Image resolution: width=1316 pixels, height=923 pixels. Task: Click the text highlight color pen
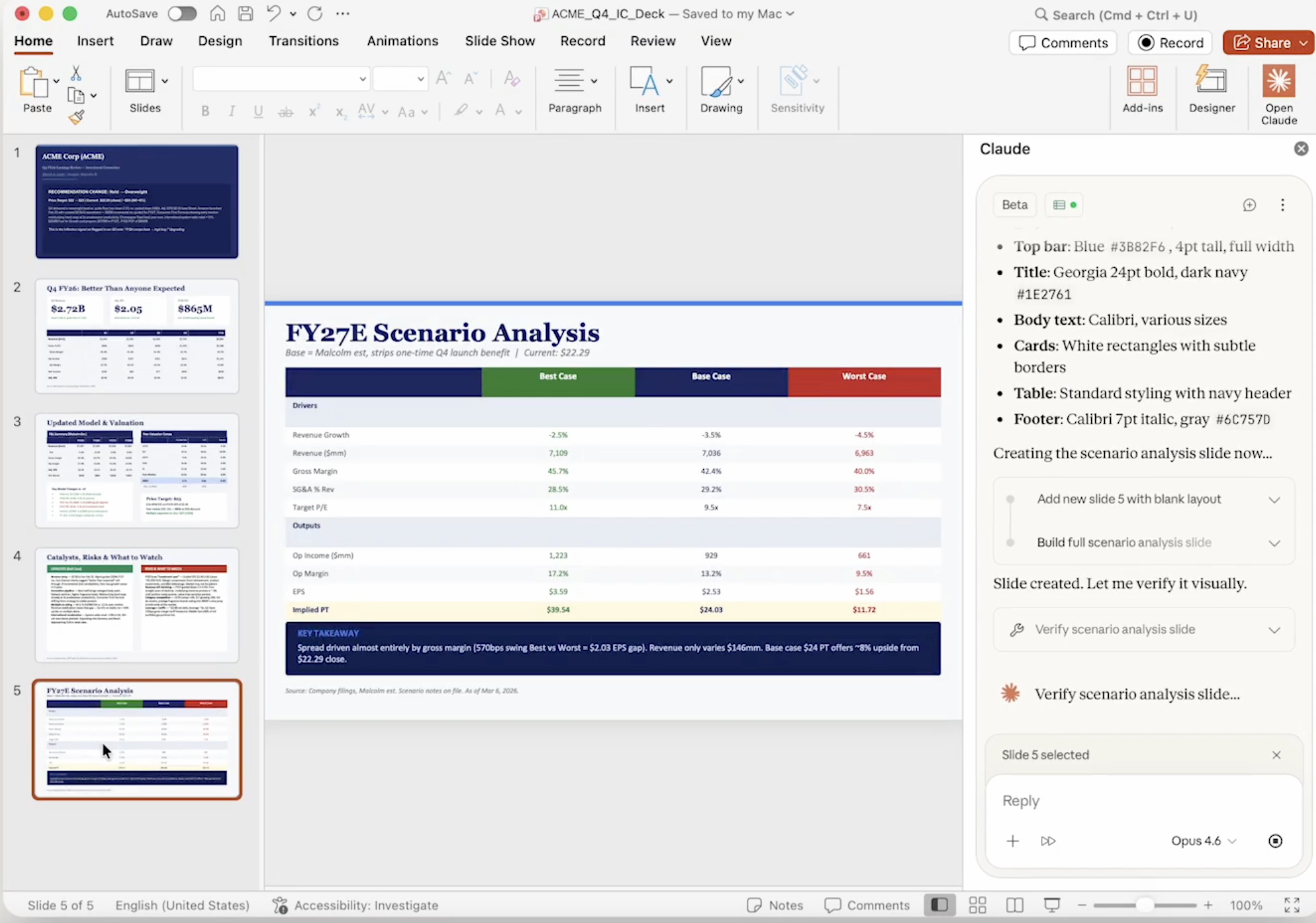[x=461, y=111]
